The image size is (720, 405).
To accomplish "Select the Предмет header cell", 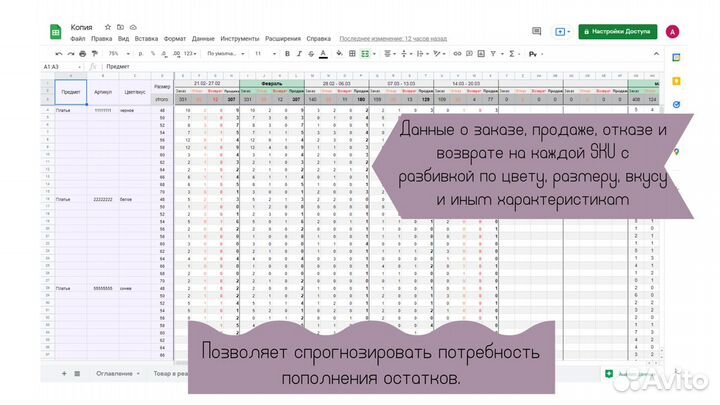I will 71,92.
